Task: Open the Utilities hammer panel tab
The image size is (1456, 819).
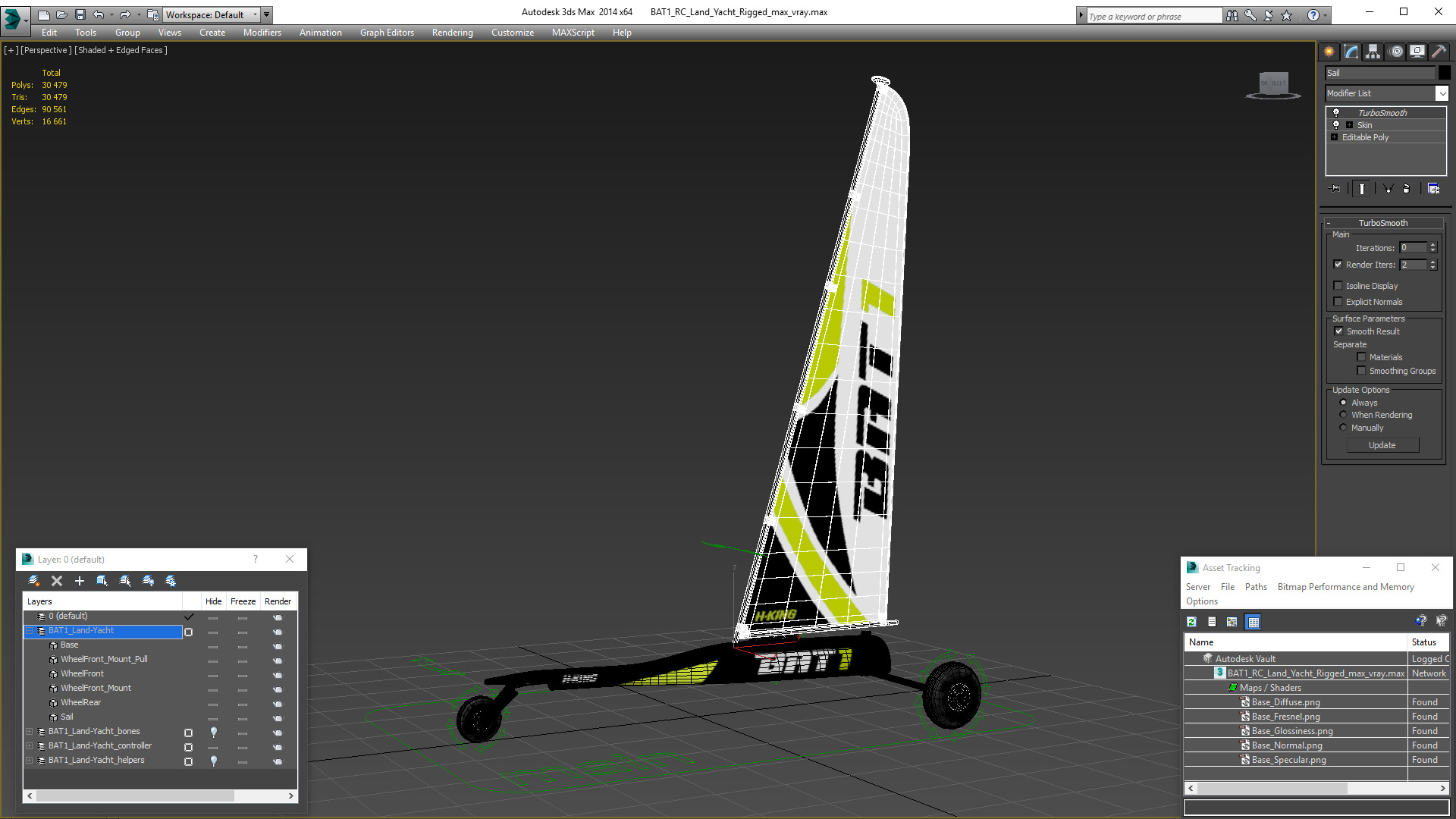Action: (x=1439, y=52)
